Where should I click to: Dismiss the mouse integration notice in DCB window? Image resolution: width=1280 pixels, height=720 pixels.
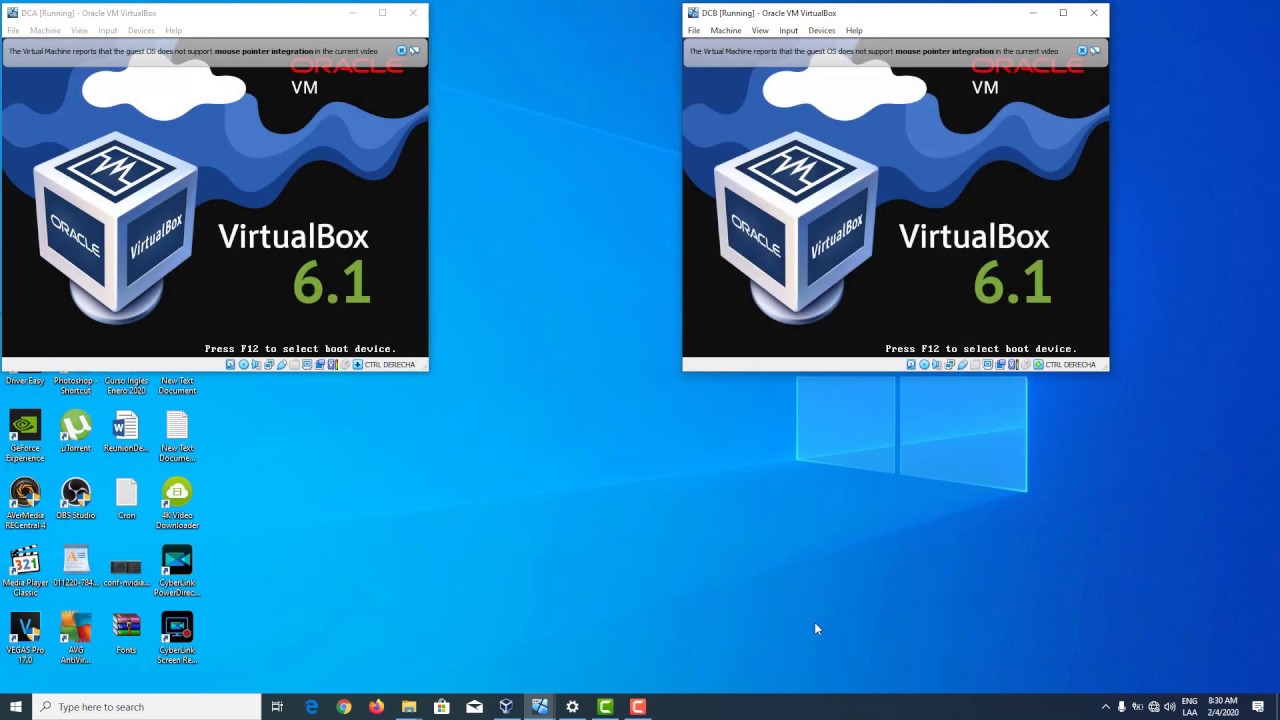point(1082,51)
